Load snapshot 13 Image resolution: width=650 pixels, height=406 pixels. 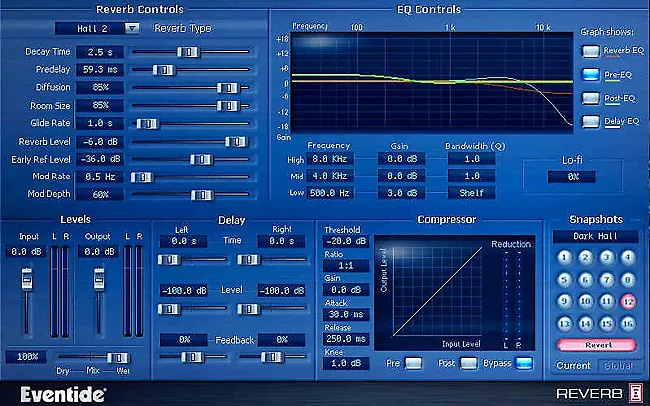[564, 323]
